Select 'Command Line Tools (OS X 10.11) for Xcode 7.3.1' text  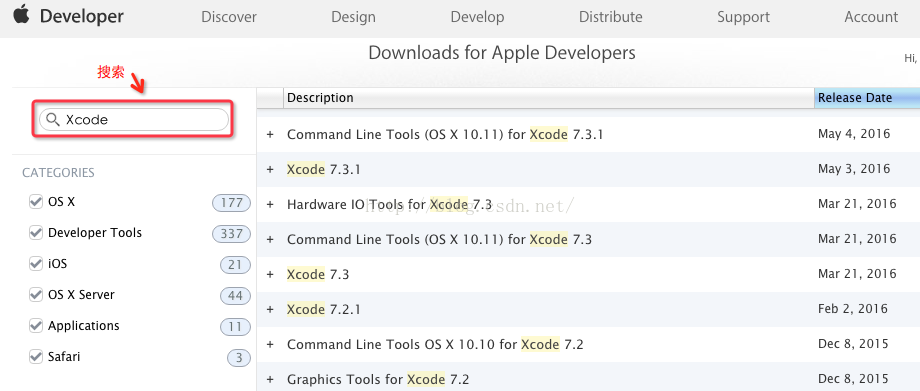[x=445, y=134]
